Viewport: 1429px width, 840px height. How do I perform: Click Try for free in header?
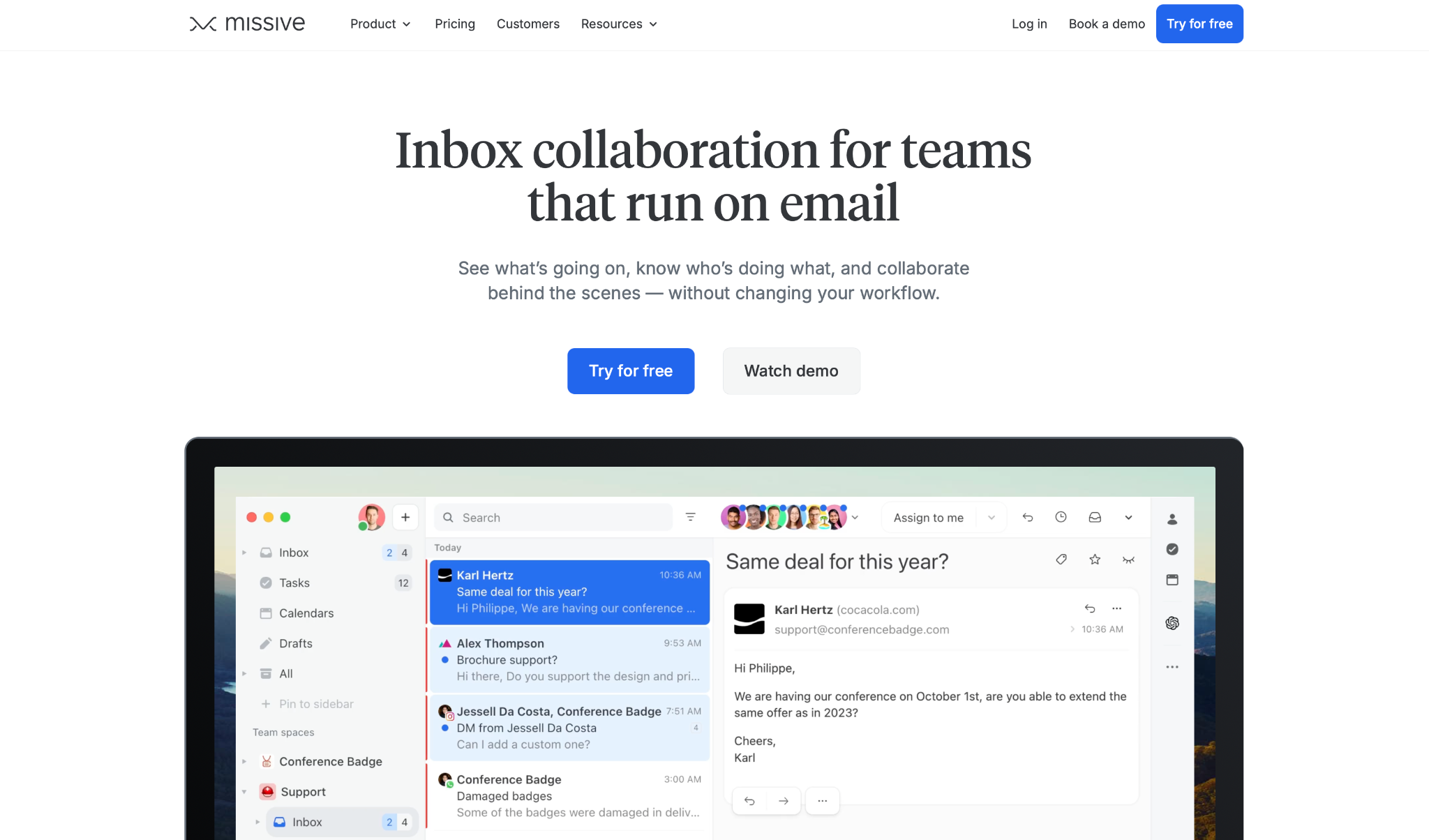point(1199,24)
